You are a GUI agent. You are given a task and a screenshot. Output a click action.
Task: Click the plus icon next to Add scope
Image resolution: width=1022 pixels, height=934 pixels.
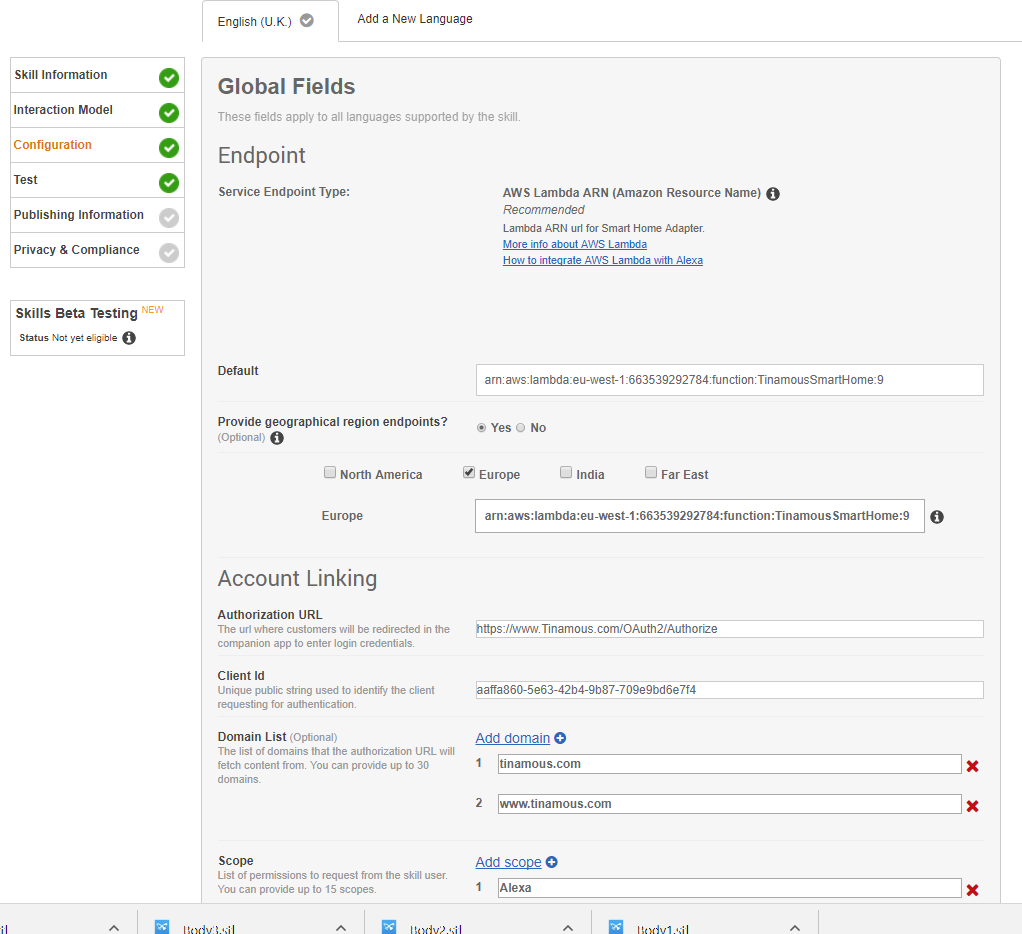[x=551, y=862]
